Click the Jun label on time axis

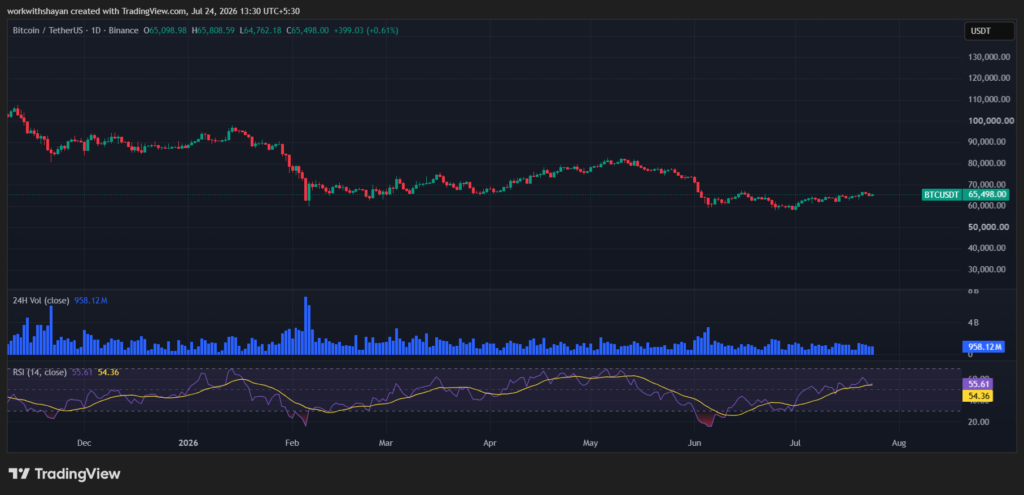pos(694,443)
